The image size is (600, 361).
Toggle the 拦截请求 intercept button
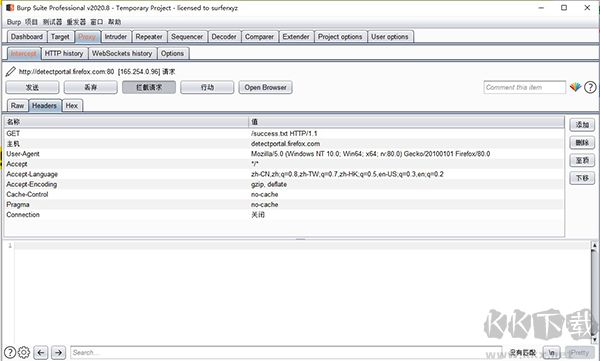click(x=149, y=87)
